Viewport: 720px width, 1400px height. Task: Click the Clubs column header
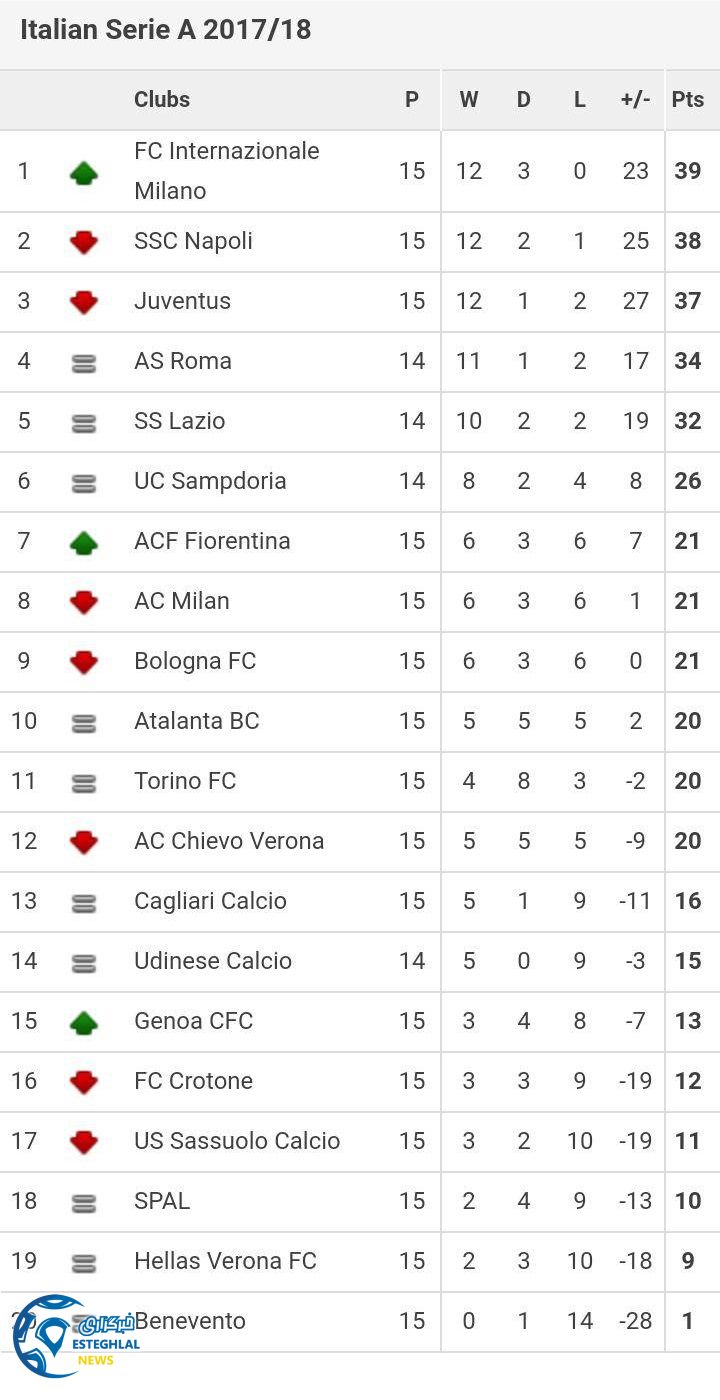(x=162, y=99)
